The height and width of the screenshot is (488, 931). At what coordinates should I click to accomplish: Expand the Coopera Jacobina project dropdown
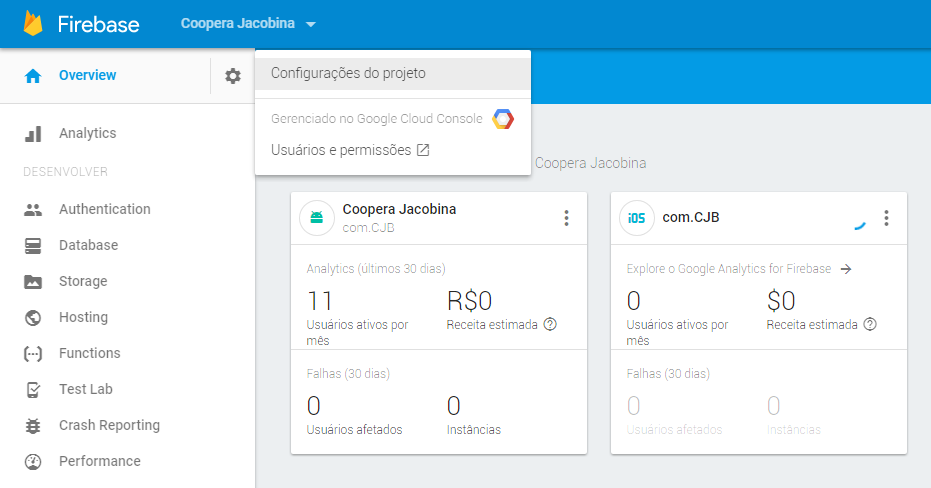[249, 24]
